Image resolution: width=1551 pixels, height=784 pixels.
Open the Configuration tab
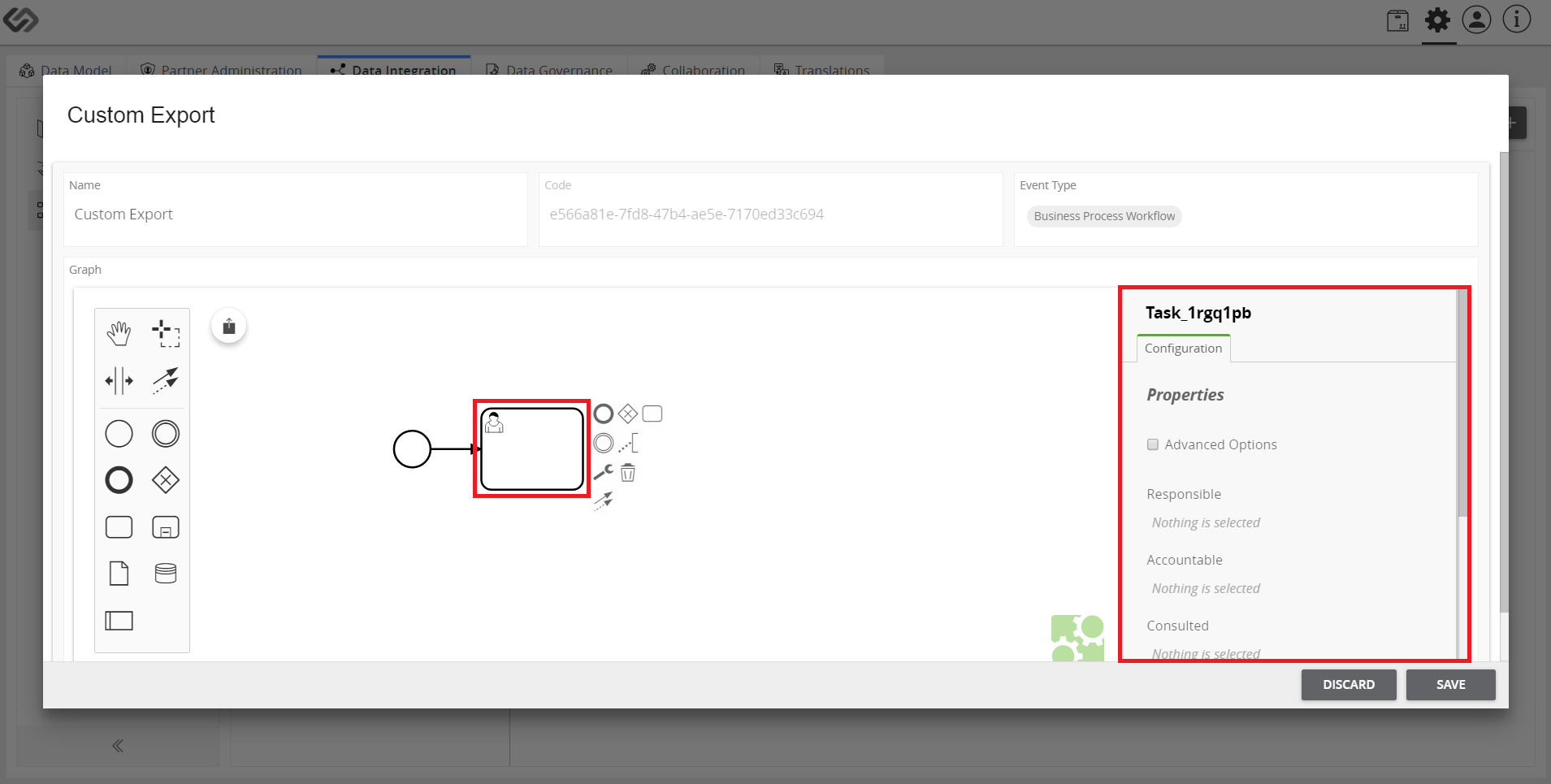pos(1184,349)
